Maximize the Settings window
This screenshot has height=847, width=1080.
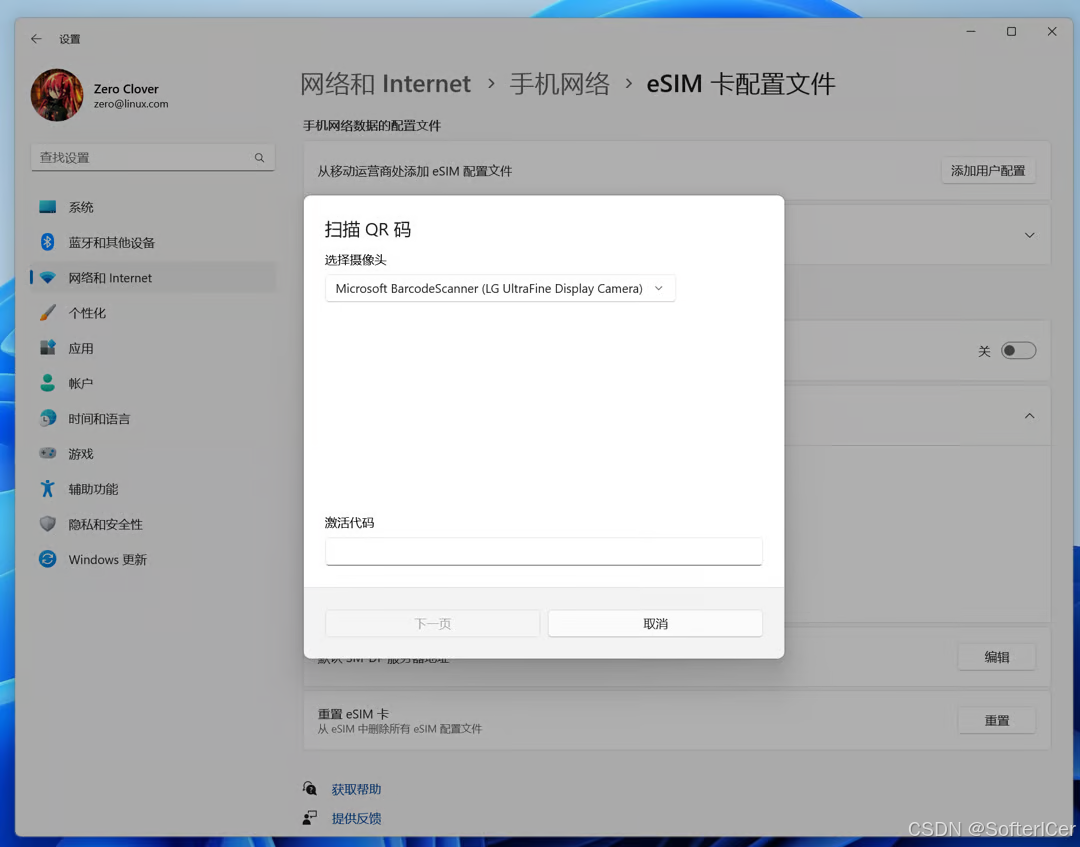(x=1011, y=32)
